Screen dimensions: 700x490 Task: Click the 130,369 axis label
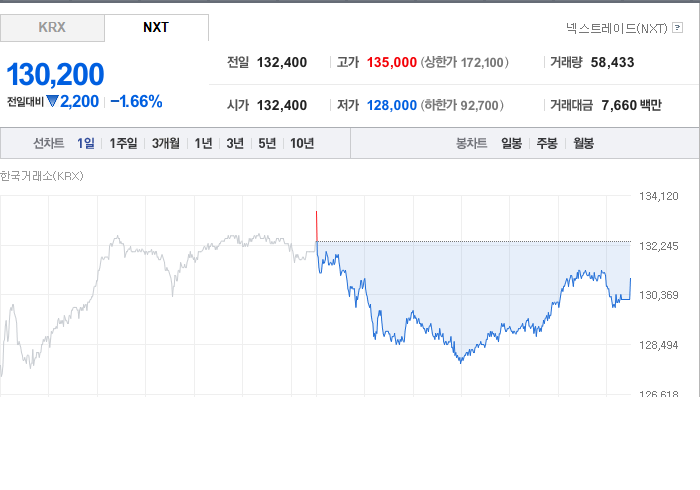pyautogui.click(x=658, y=295)
